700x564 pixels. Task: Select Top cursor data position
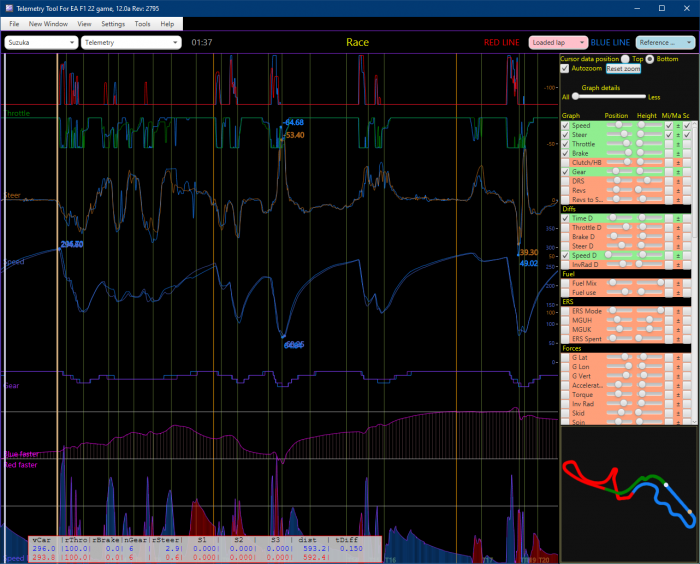pyautogui.click(x=625, y=59)
